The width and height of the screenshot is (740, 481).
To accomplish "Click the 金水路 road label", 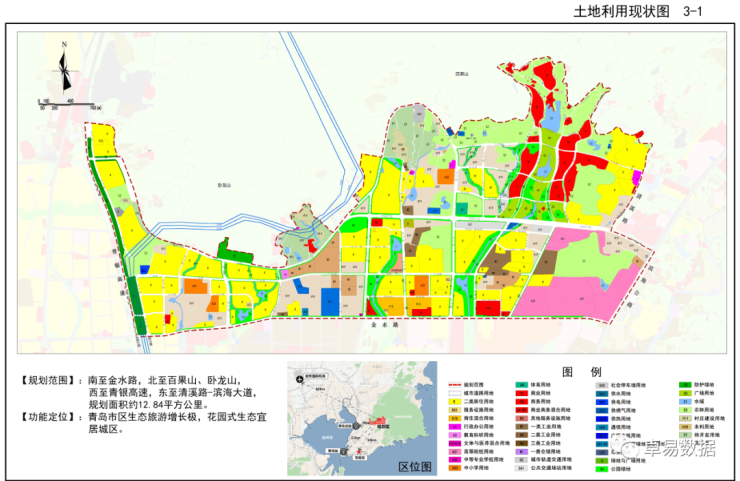I will tap(385, 325).
